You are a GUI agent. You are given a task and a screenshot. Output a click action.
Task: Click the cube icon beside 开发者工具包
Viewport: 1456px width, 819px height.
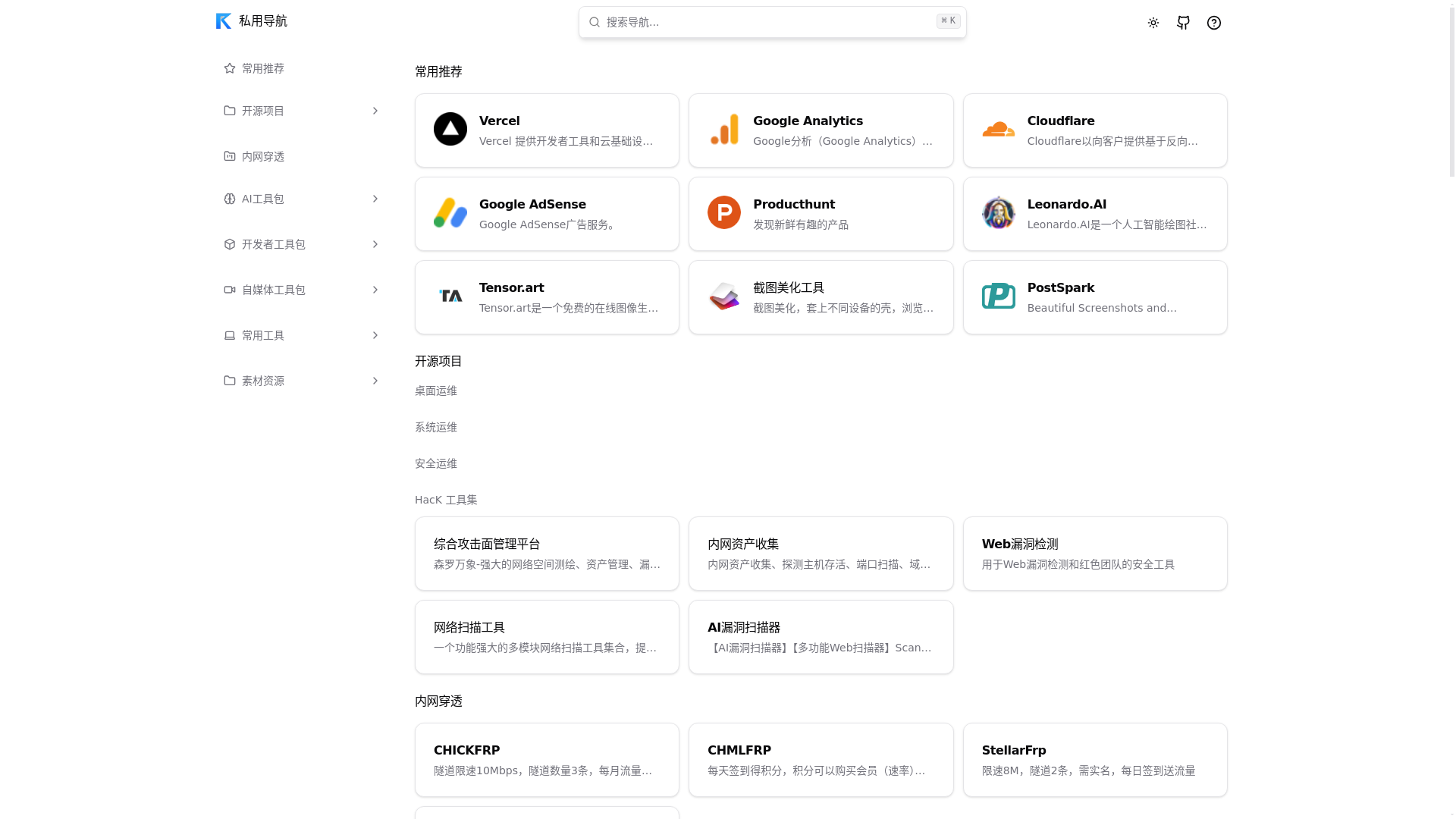230,244
